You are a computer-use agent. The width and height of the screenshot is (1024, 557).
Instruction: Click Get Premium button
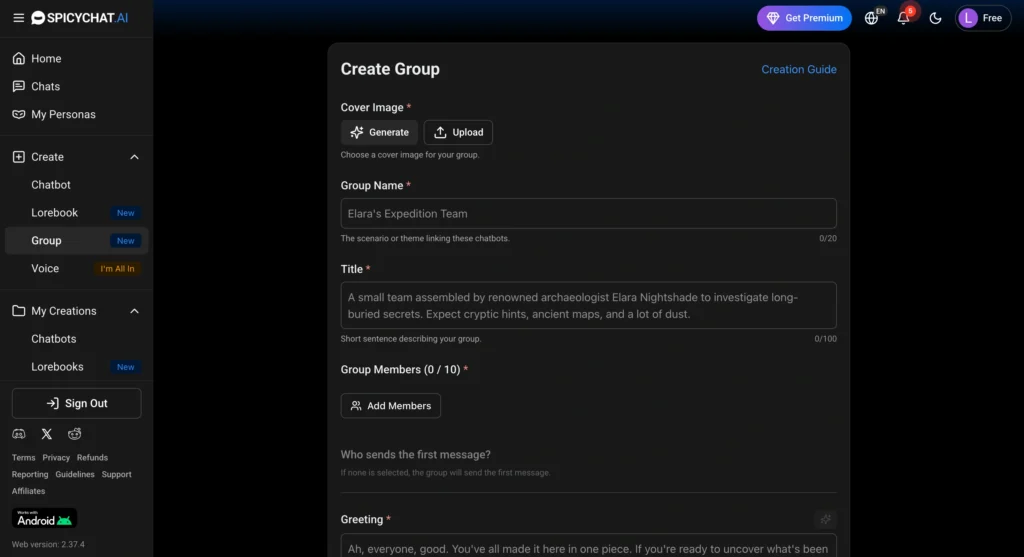(804, 18)
